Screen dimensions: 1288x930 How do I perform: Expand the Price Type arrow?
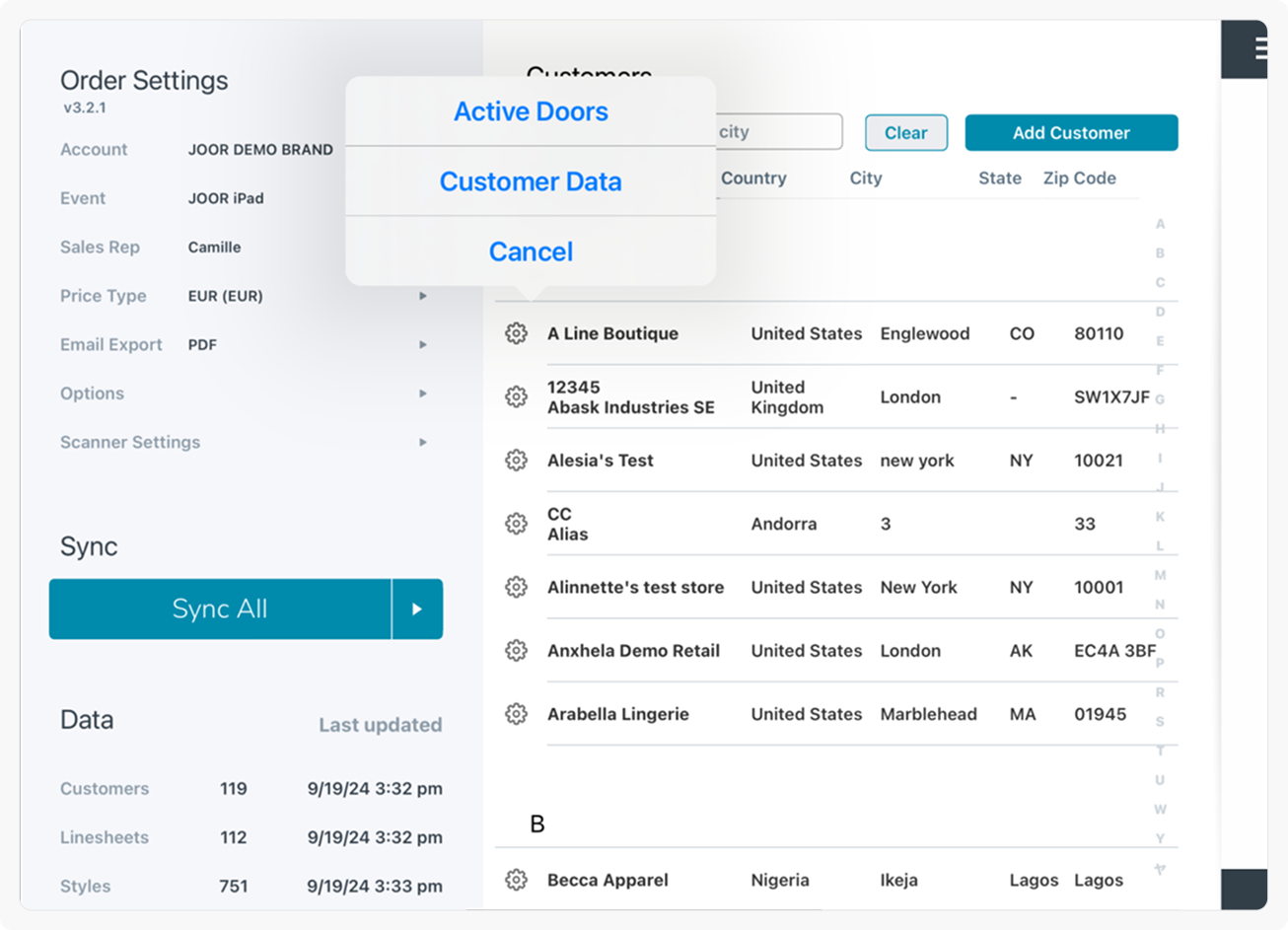423,296
